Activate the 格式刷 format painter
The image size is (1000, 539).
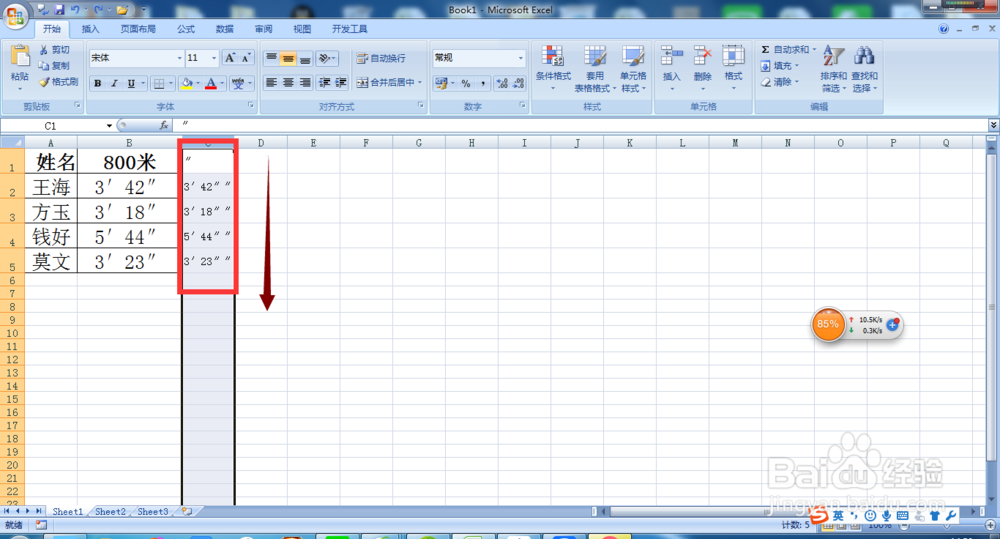(x=58, y=82)
